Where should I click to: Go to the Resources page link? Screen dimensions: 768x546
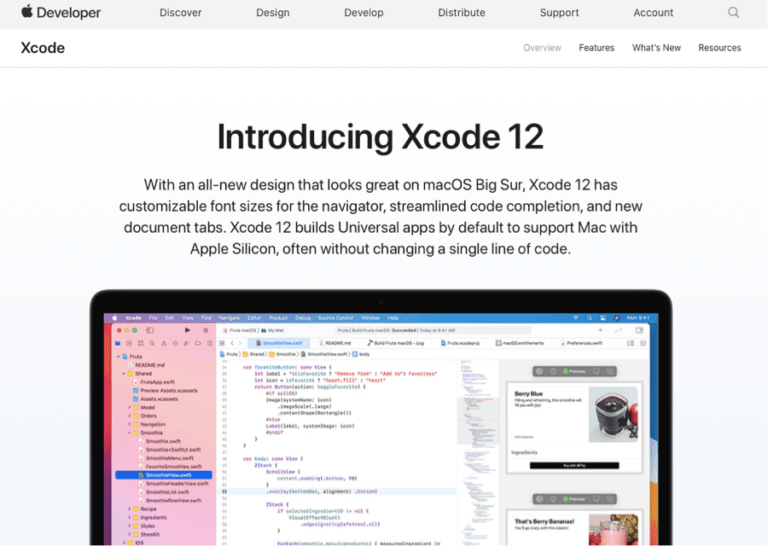[x=719, y=48]
